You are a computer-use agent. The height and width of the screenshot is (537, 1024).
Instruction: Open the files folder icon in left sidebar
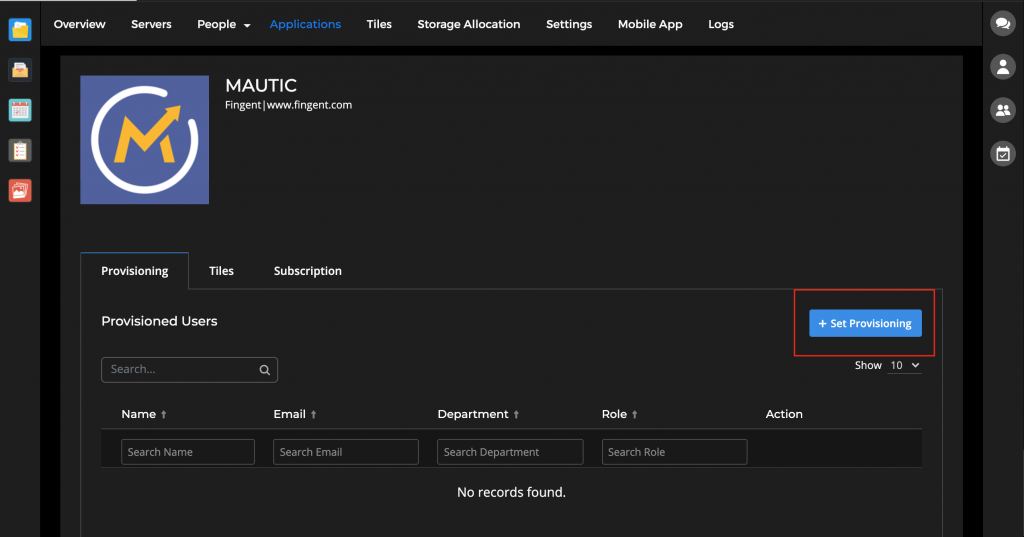coord(20,29)
